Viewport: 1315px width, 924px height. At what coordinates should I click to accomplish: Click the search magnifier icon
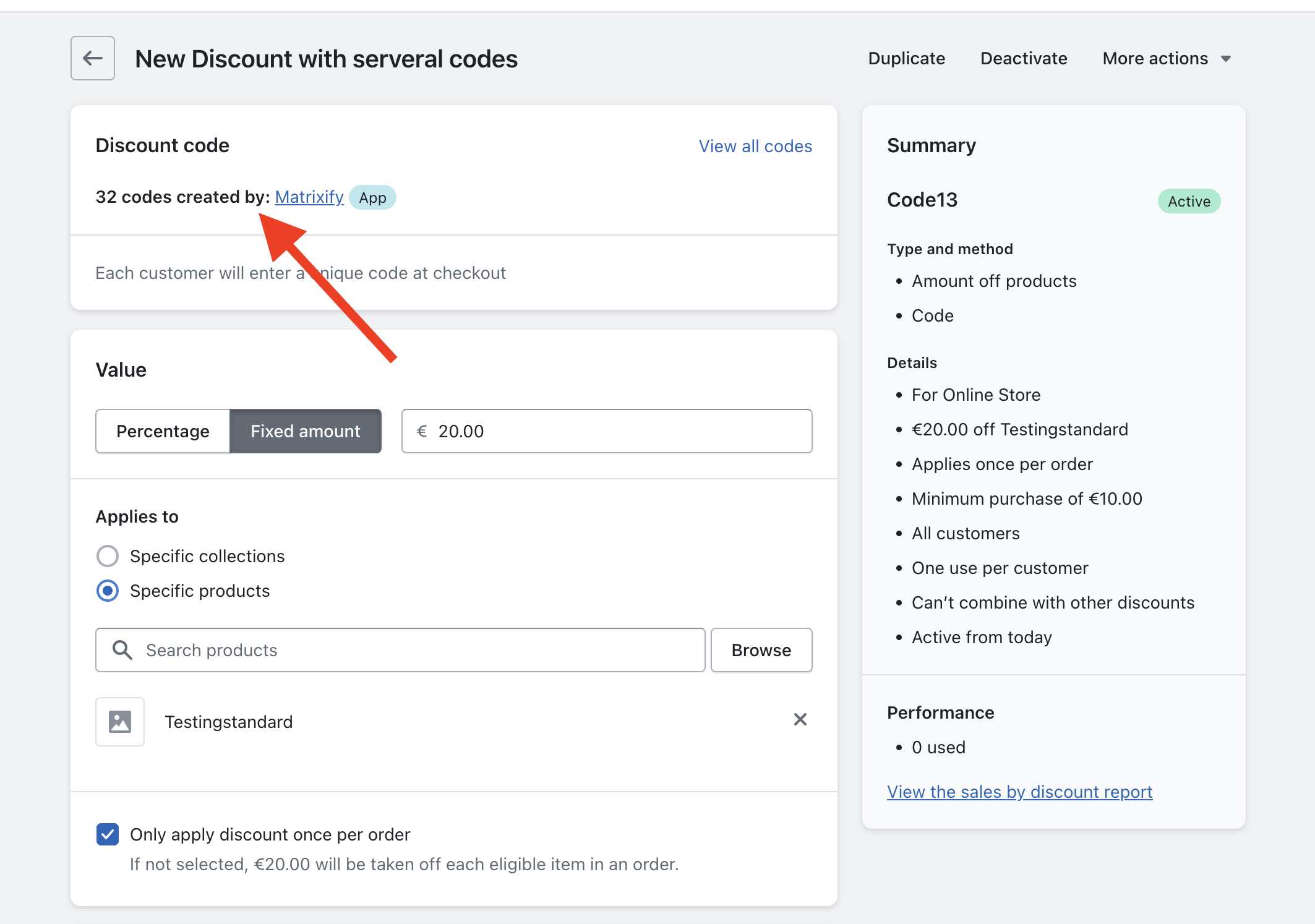(x=122, y=650)
